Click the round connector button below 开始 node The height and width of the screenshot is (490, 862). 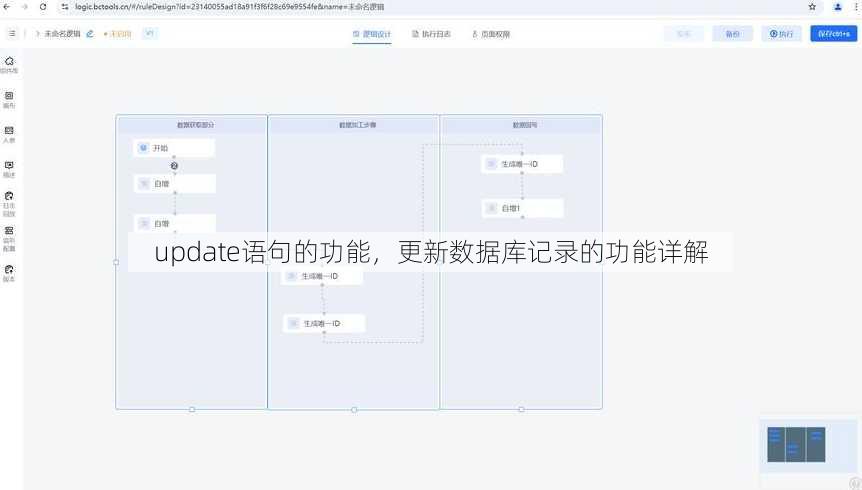tap(174, 166)
